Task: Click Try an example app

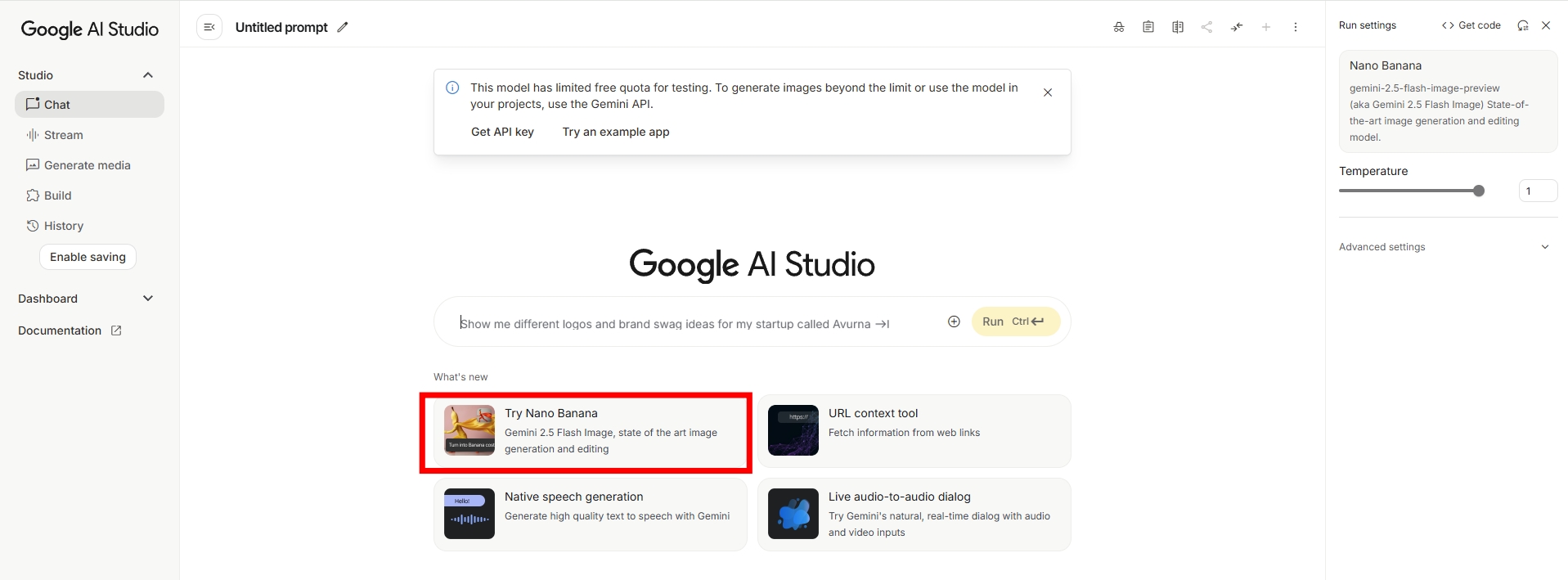Action: tap(616, 132)
